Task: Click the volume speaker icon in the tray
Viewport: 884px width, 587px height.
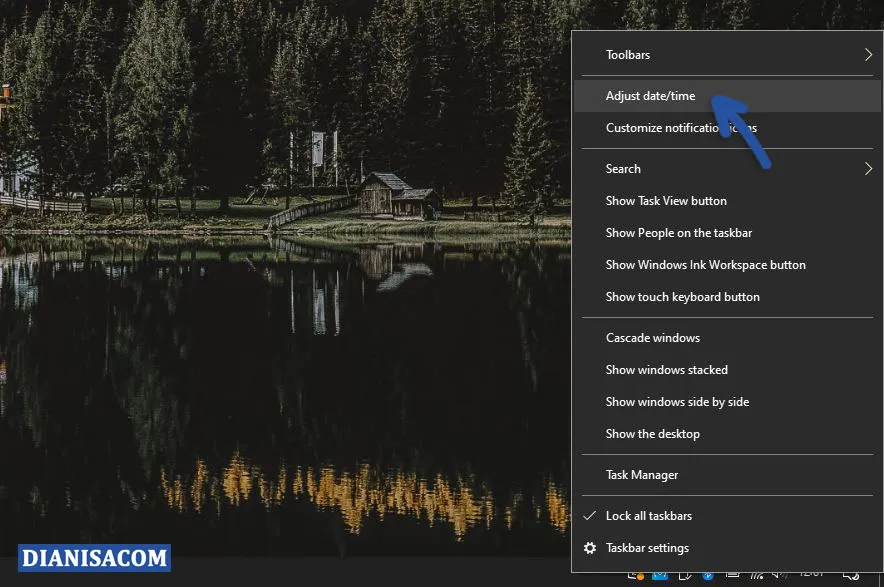Action: pyautogui.click(x=778, y=578)
